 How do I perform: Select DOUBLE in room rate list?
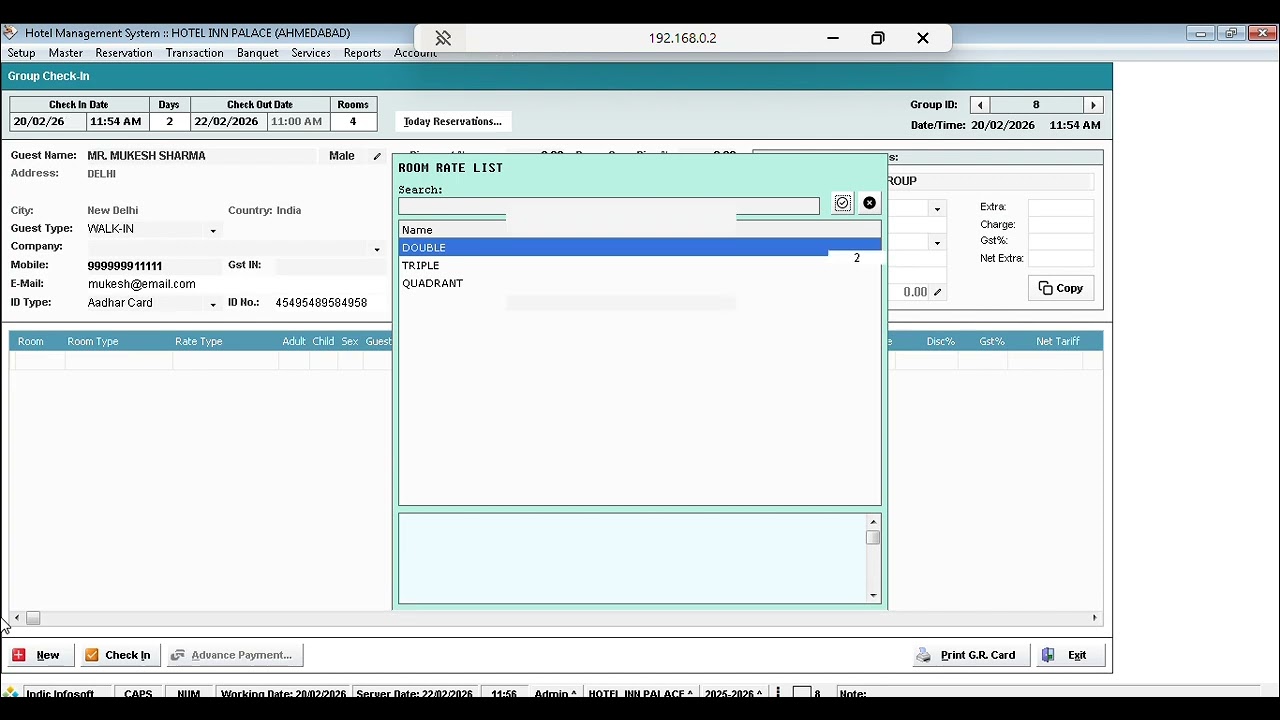639,248
